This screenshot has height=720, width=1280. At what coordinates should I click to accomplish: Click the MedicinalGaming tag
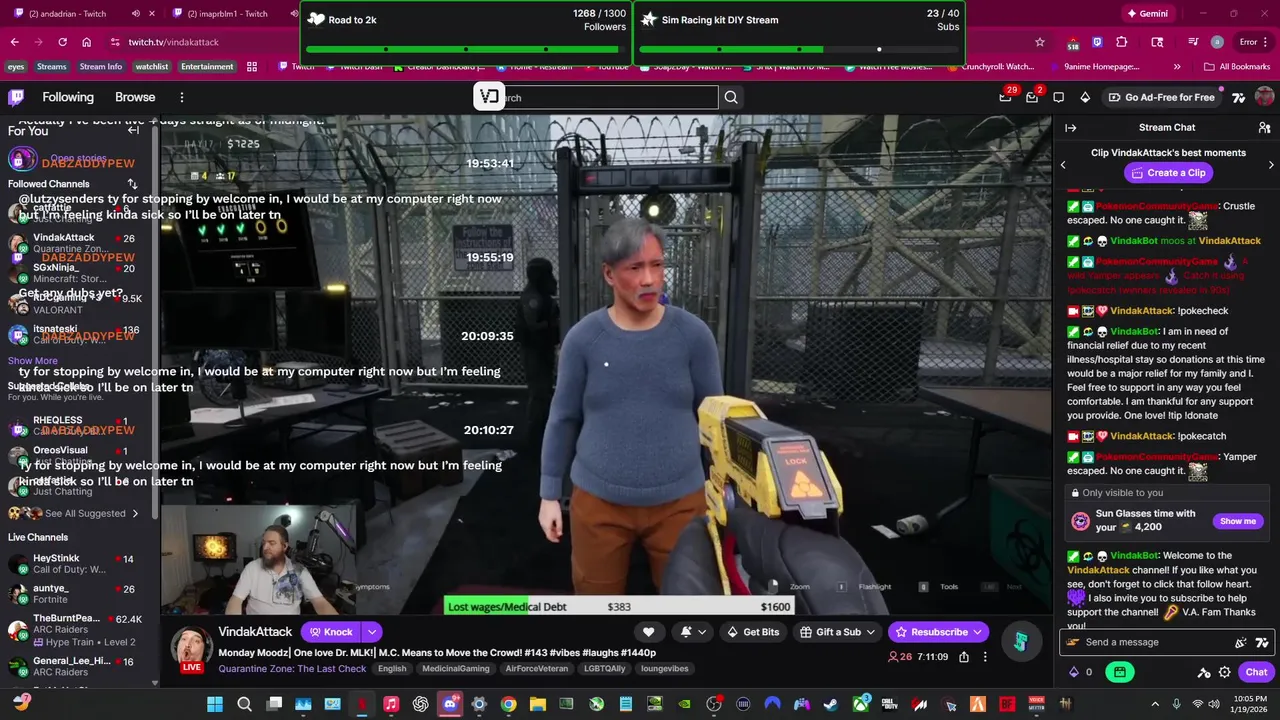tap(456, 669)
